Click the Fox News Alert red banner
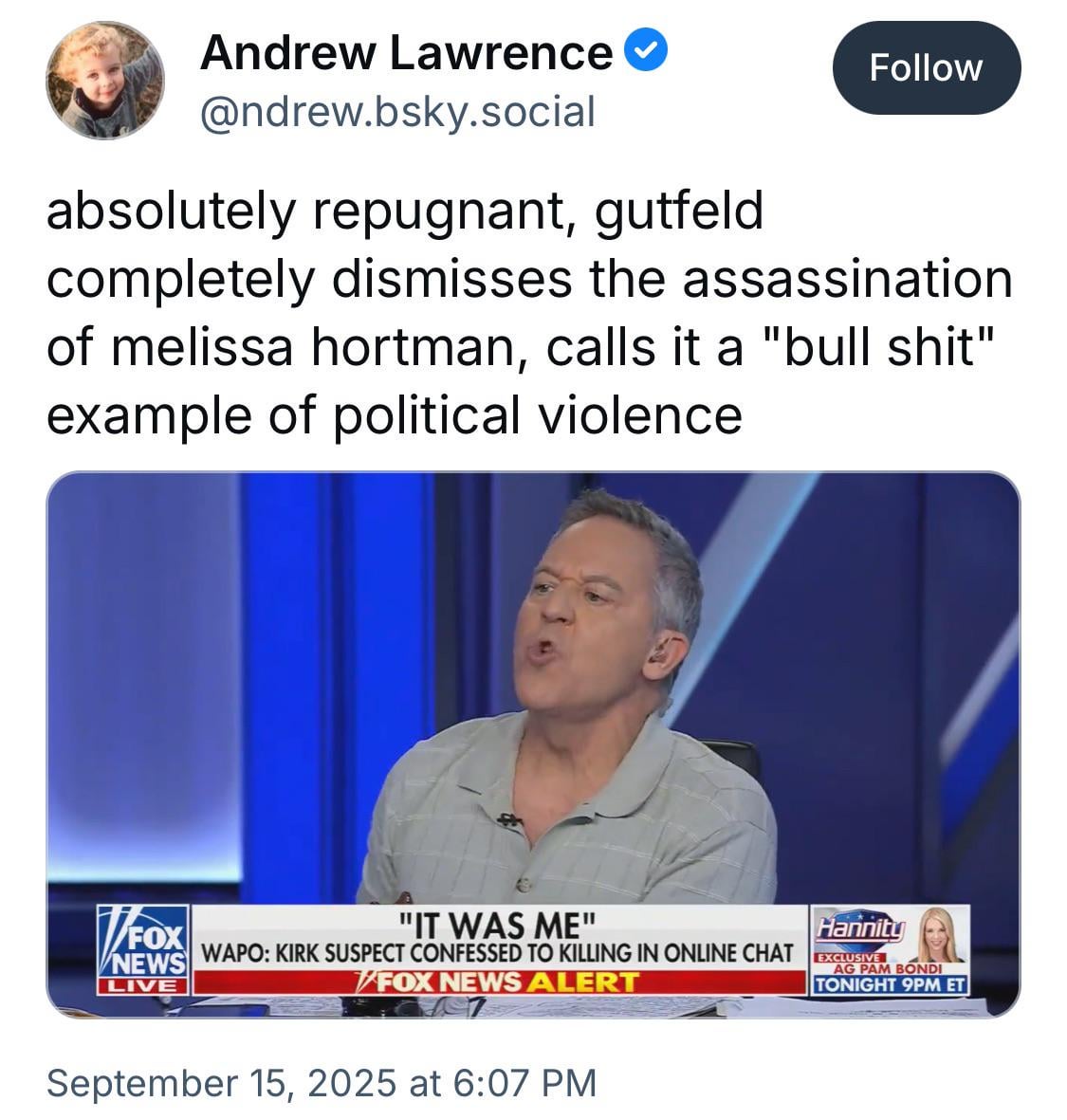 point(499,982)
